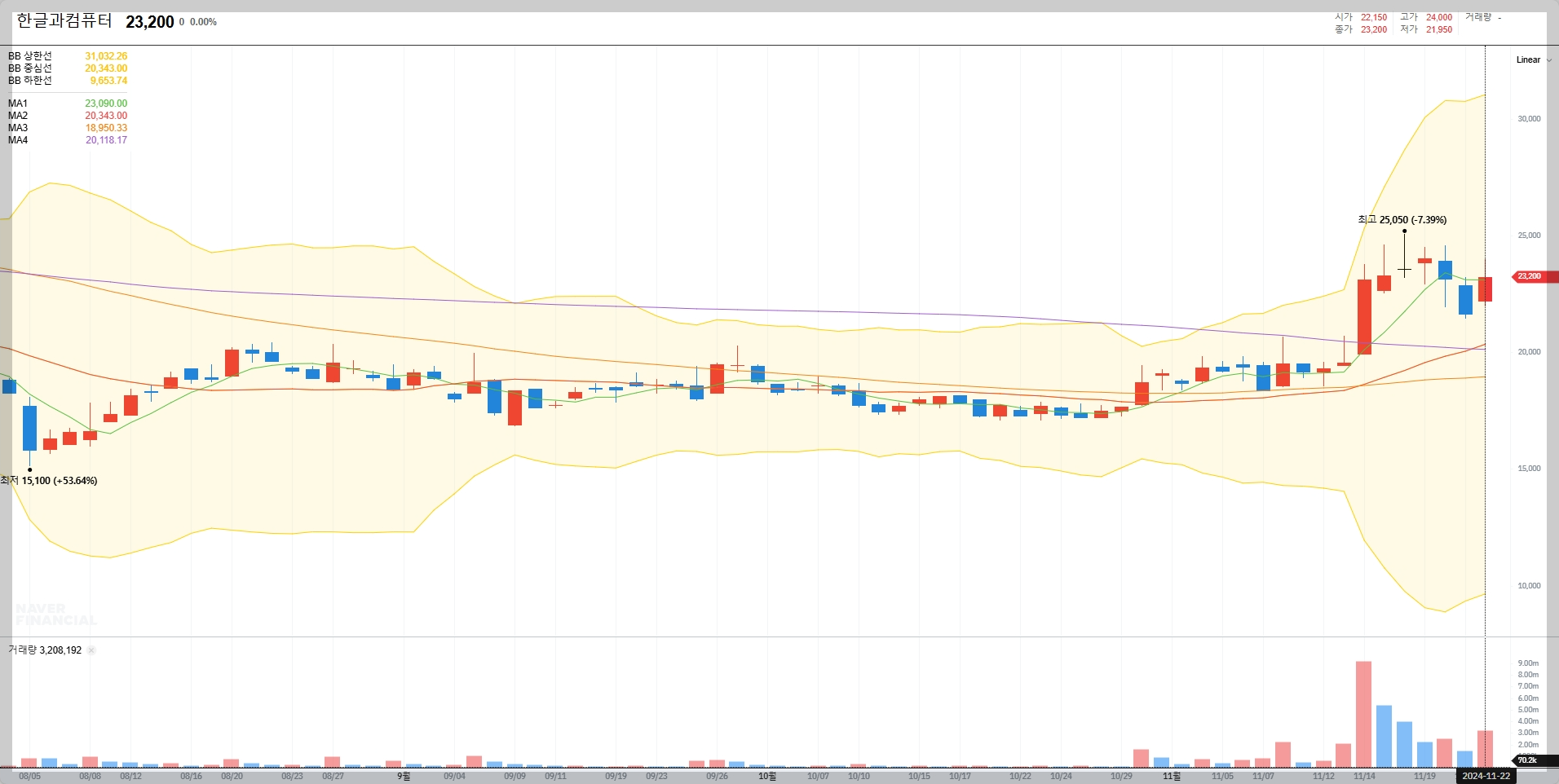Viewport: 1559px width, 784px height.
Task: Click the 최고 25,050 (-7.39%) annotation
Action: [1402, 220]
